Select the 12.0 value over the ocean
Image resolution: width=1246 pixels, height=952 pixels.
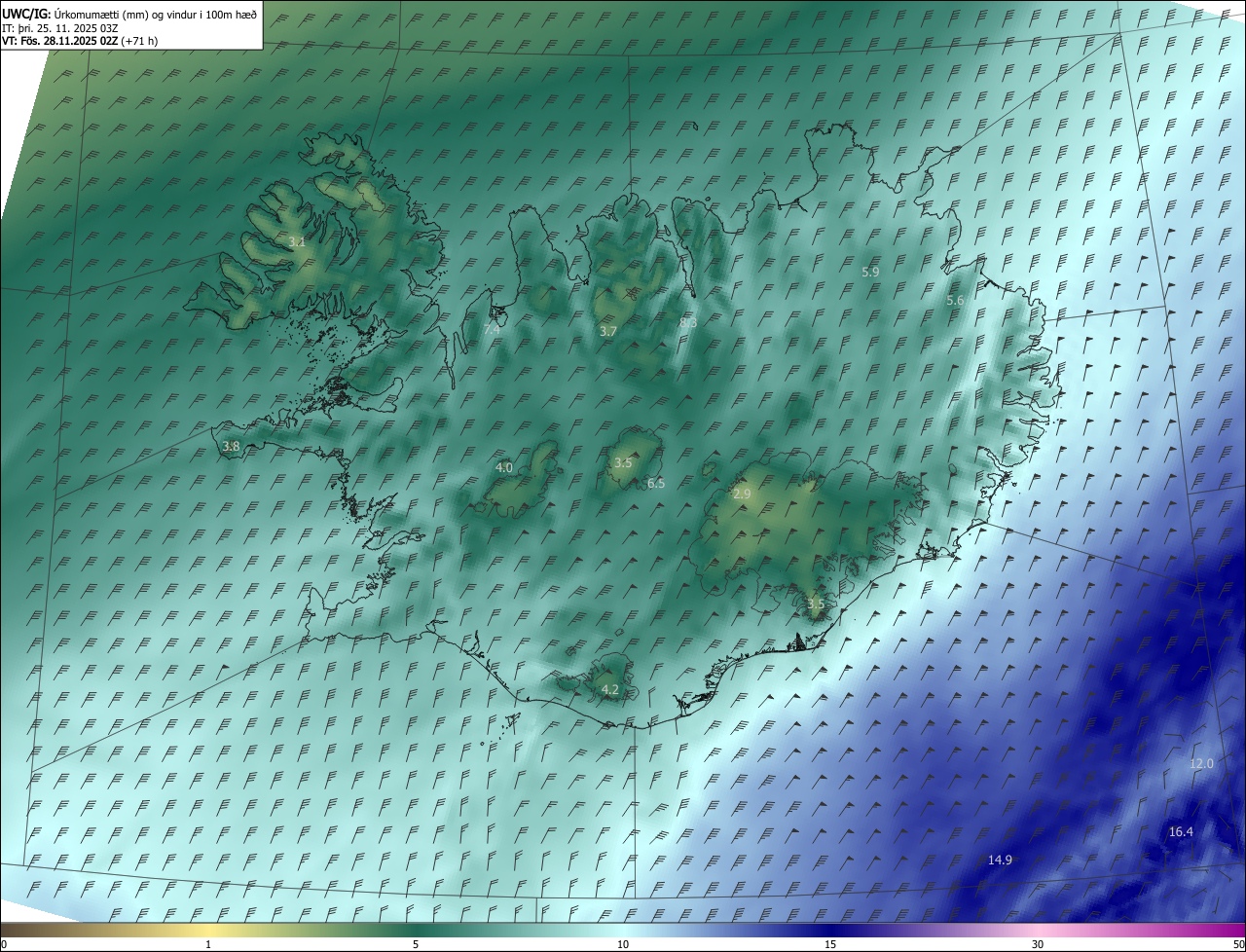(x=1202, y=764)
